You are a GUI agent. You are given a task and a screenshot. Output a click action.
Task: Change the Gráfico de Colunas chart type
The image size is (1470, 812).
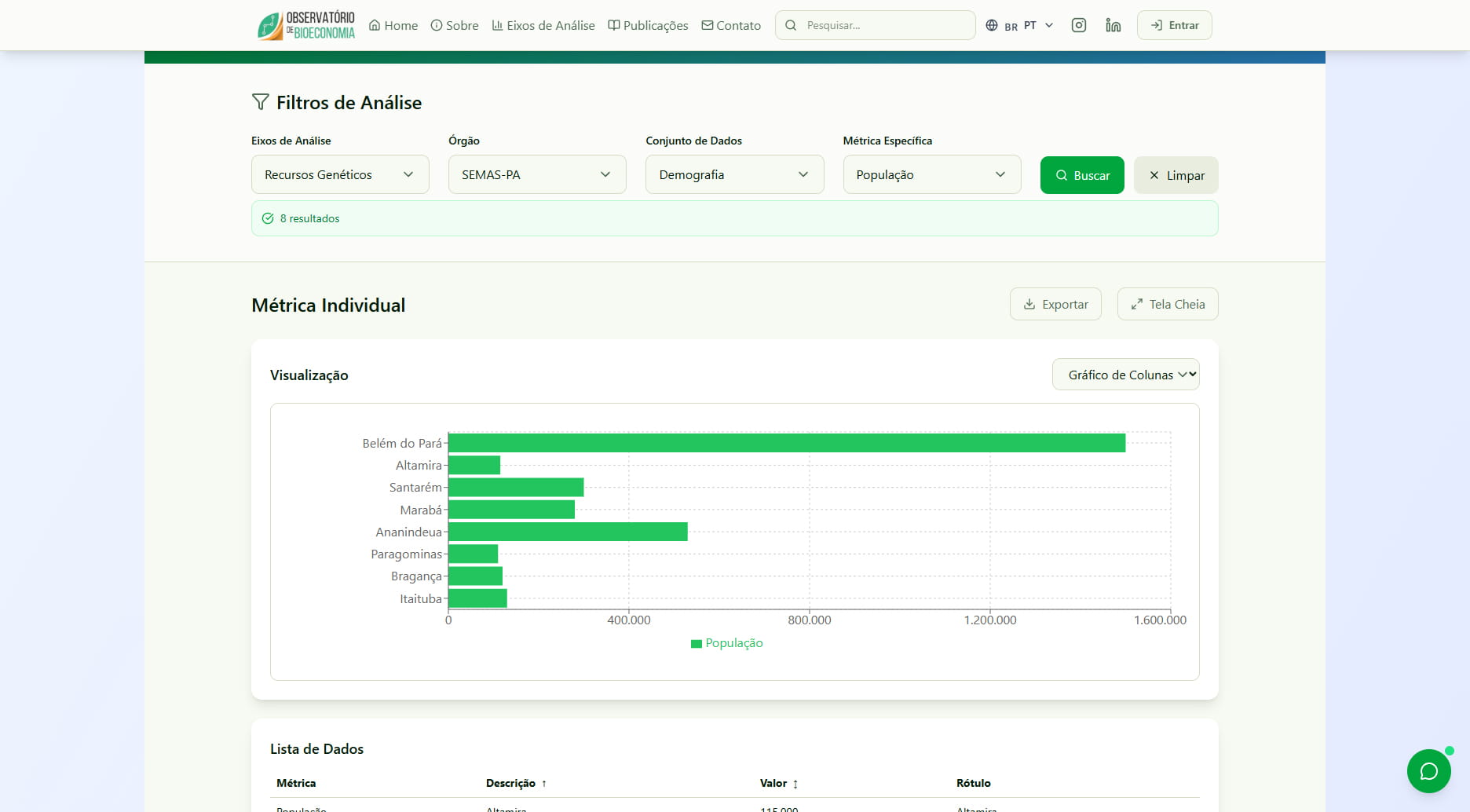1125,375
